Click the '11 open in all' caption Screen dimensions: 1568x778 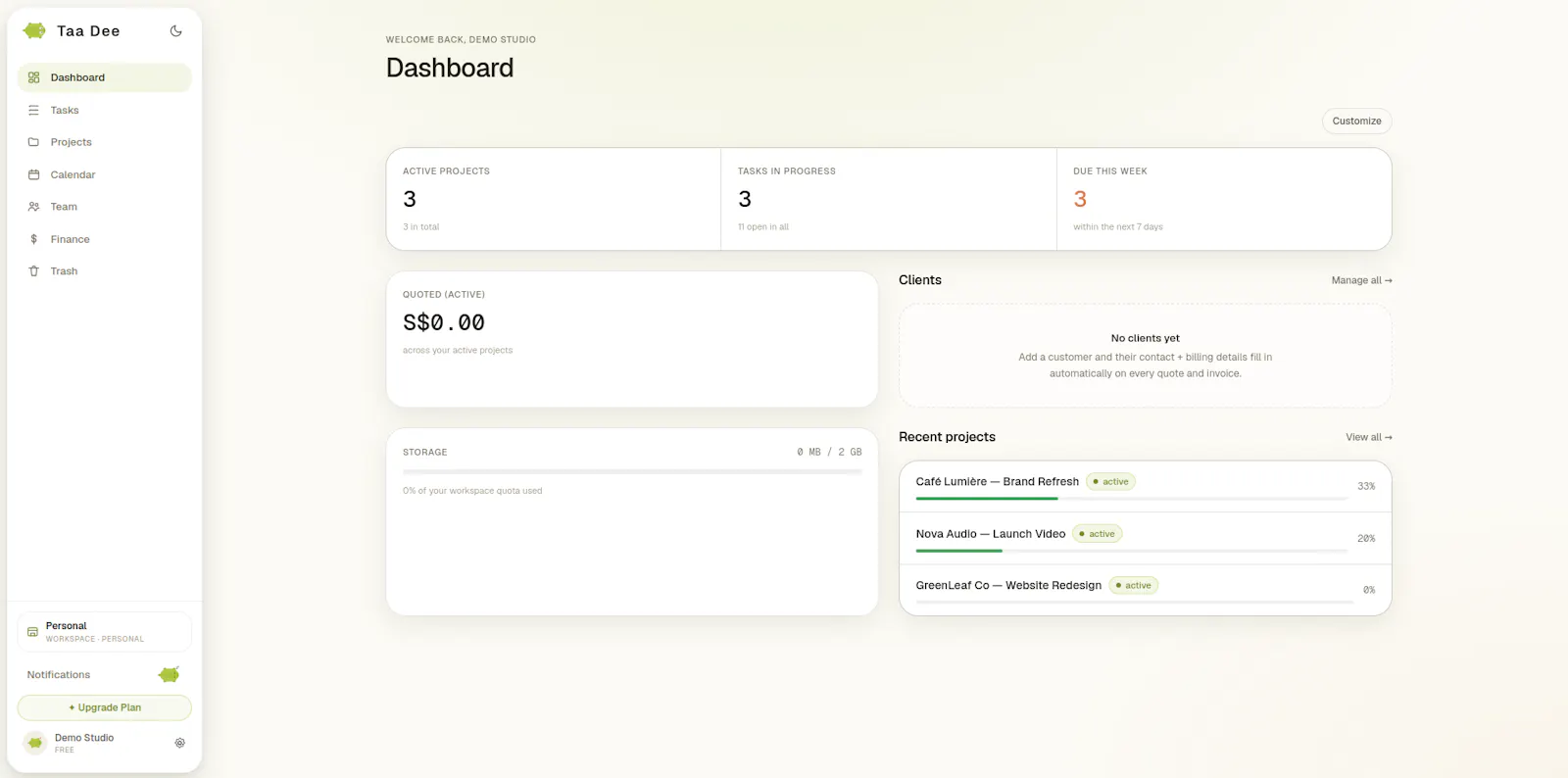[x=763, y=226]
